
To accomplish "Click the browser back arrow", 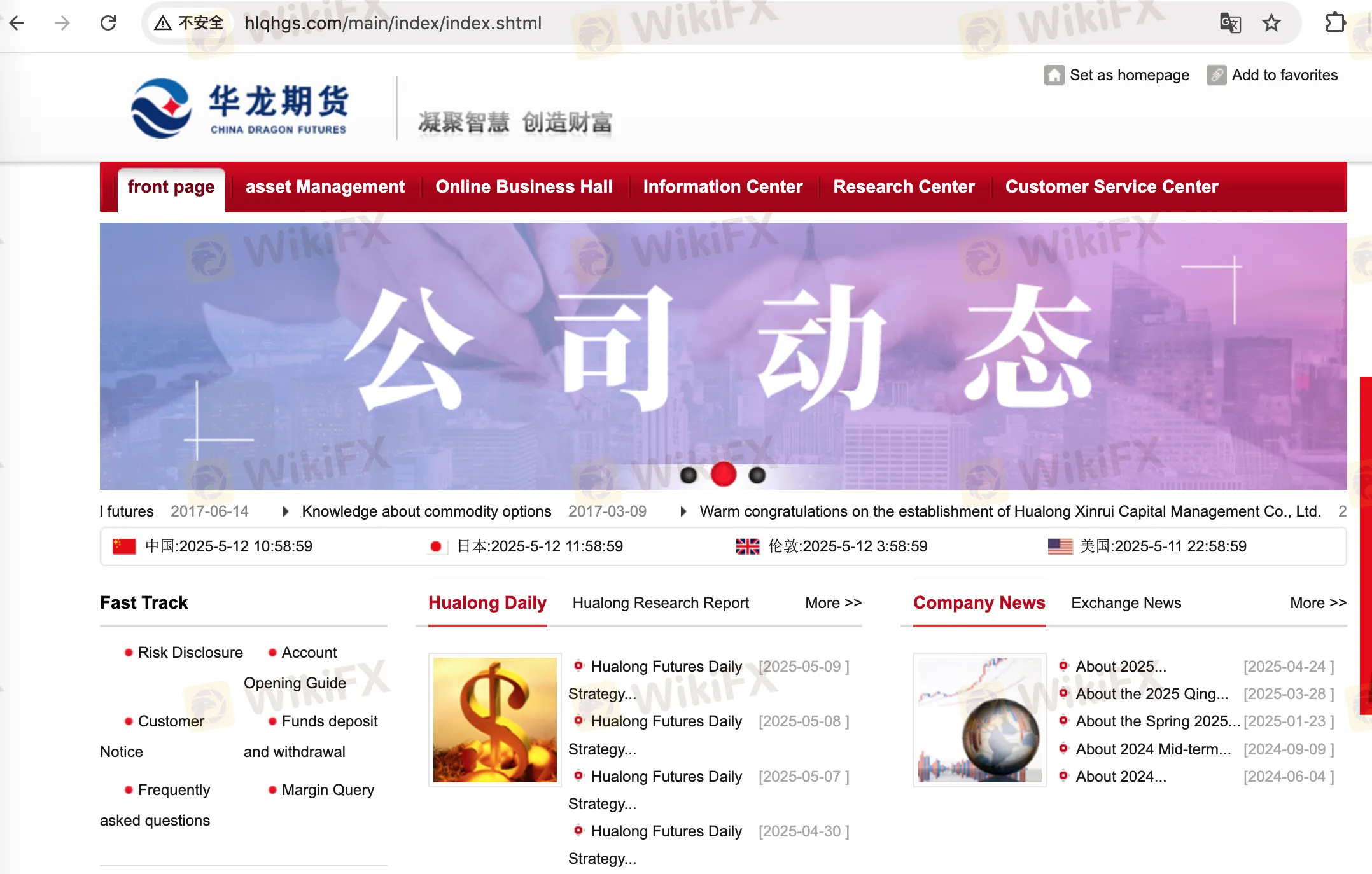I will pyautogui.click(x=17, y=24).
